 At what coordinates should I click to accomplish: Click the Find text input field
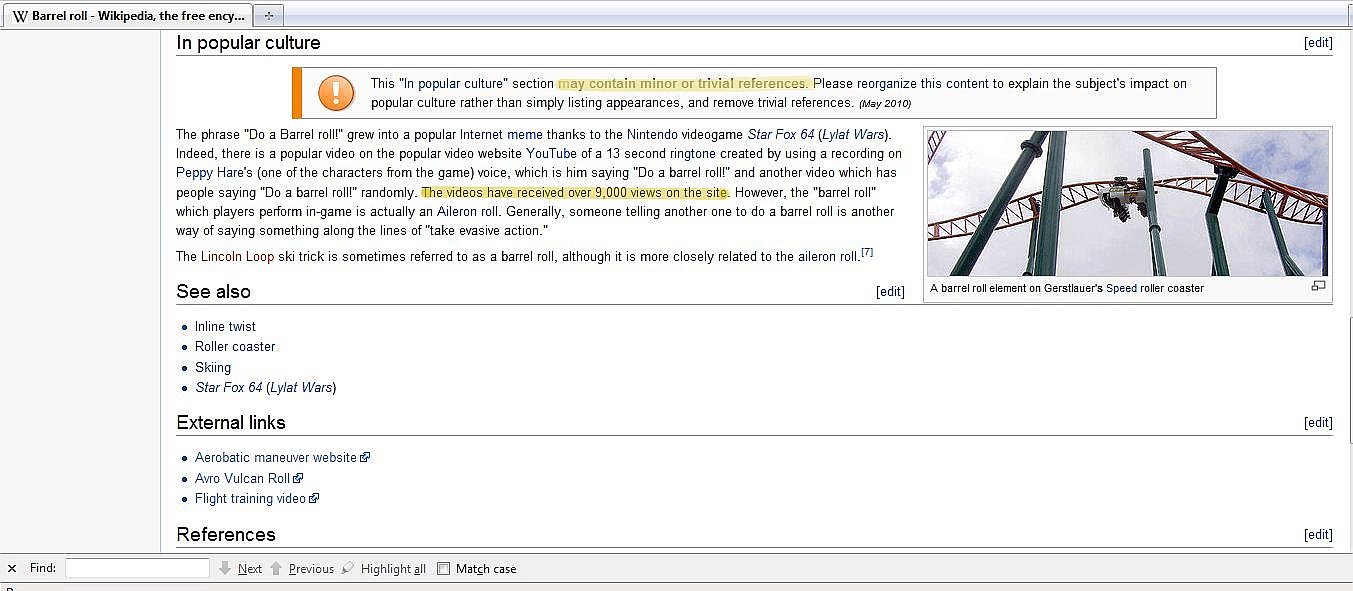[137, 568]
